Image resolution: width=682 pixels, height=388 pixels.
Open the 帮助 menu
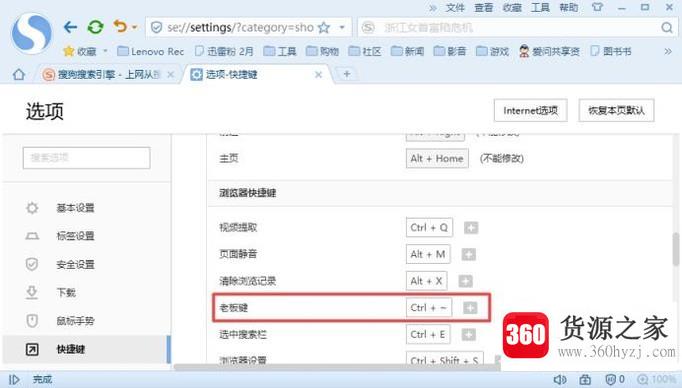point(568,7)
